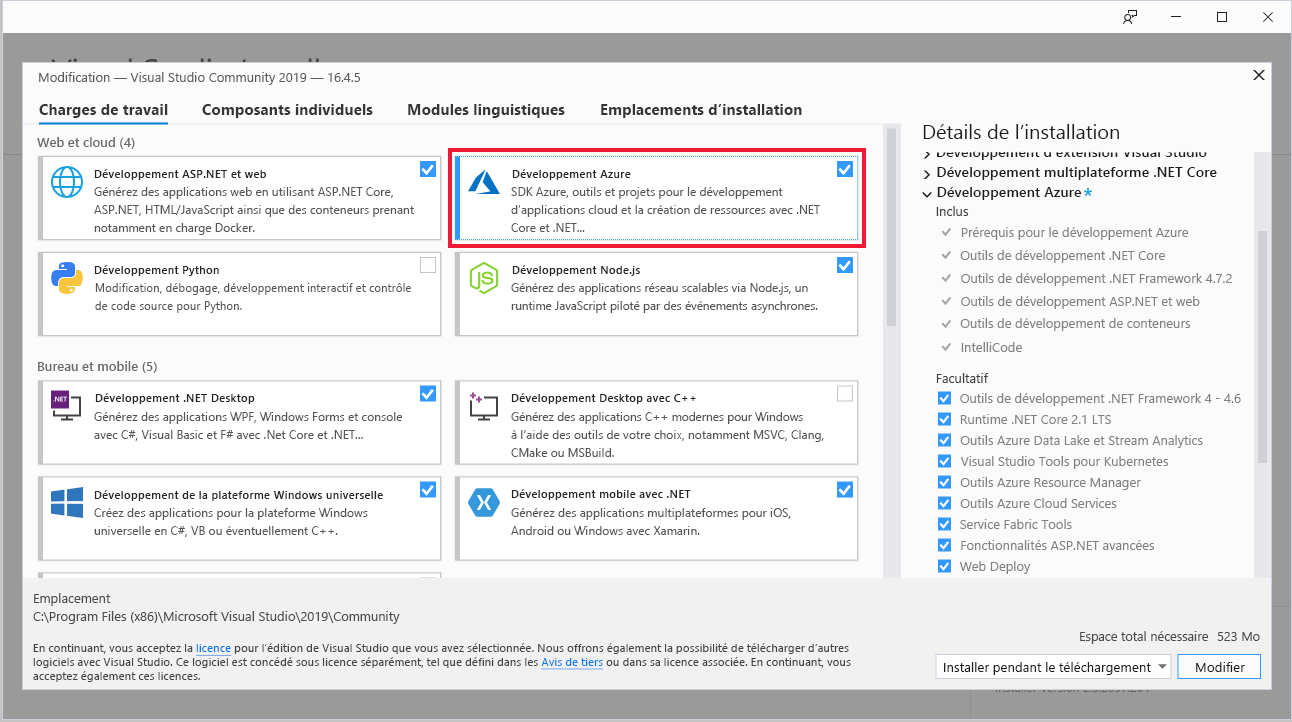The width and height of the screenshot is (1292, 722).
Task: Click the Desktop C++ monitor icon
Action: 485,406
